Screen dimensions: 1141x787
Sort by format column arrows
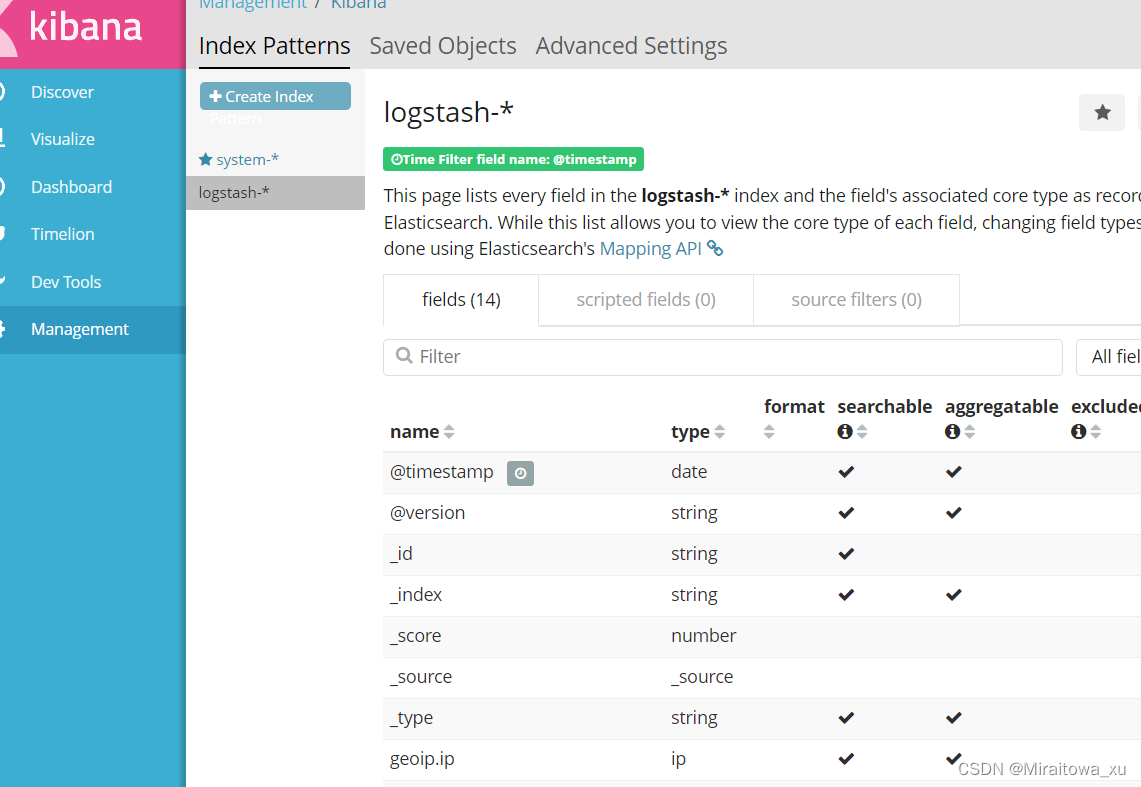point(769,432)
